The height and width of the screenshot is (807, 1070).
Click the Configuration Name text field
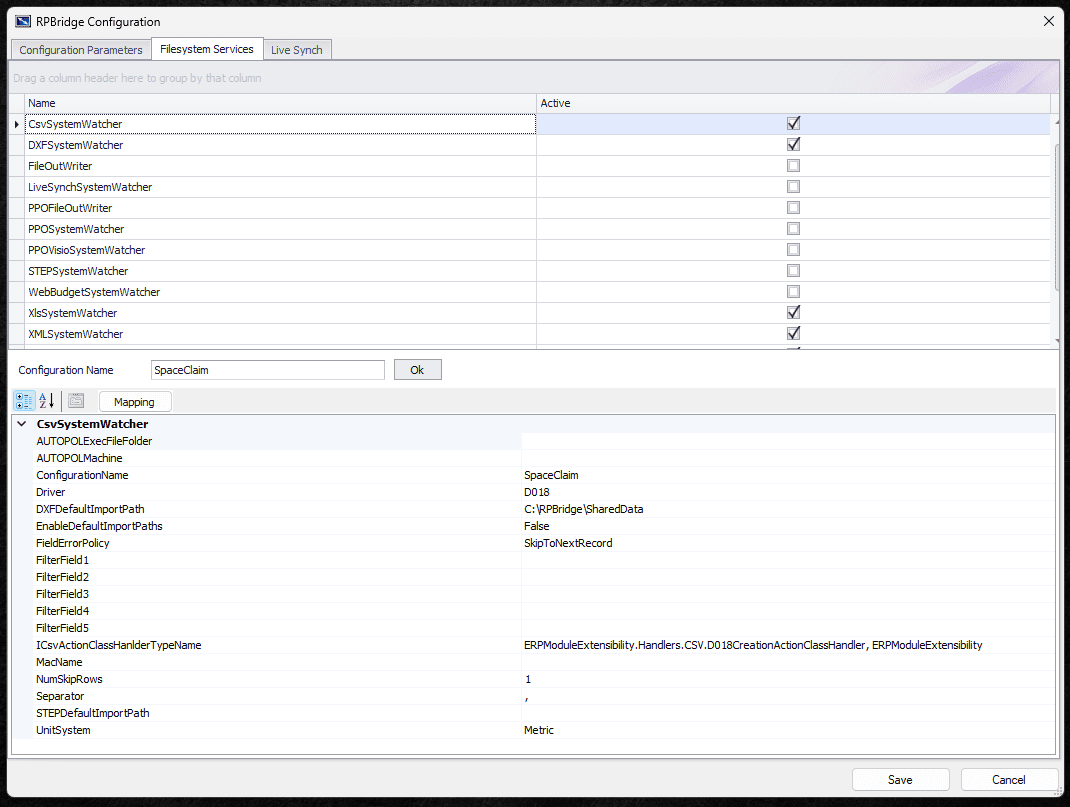coord(267,370)
